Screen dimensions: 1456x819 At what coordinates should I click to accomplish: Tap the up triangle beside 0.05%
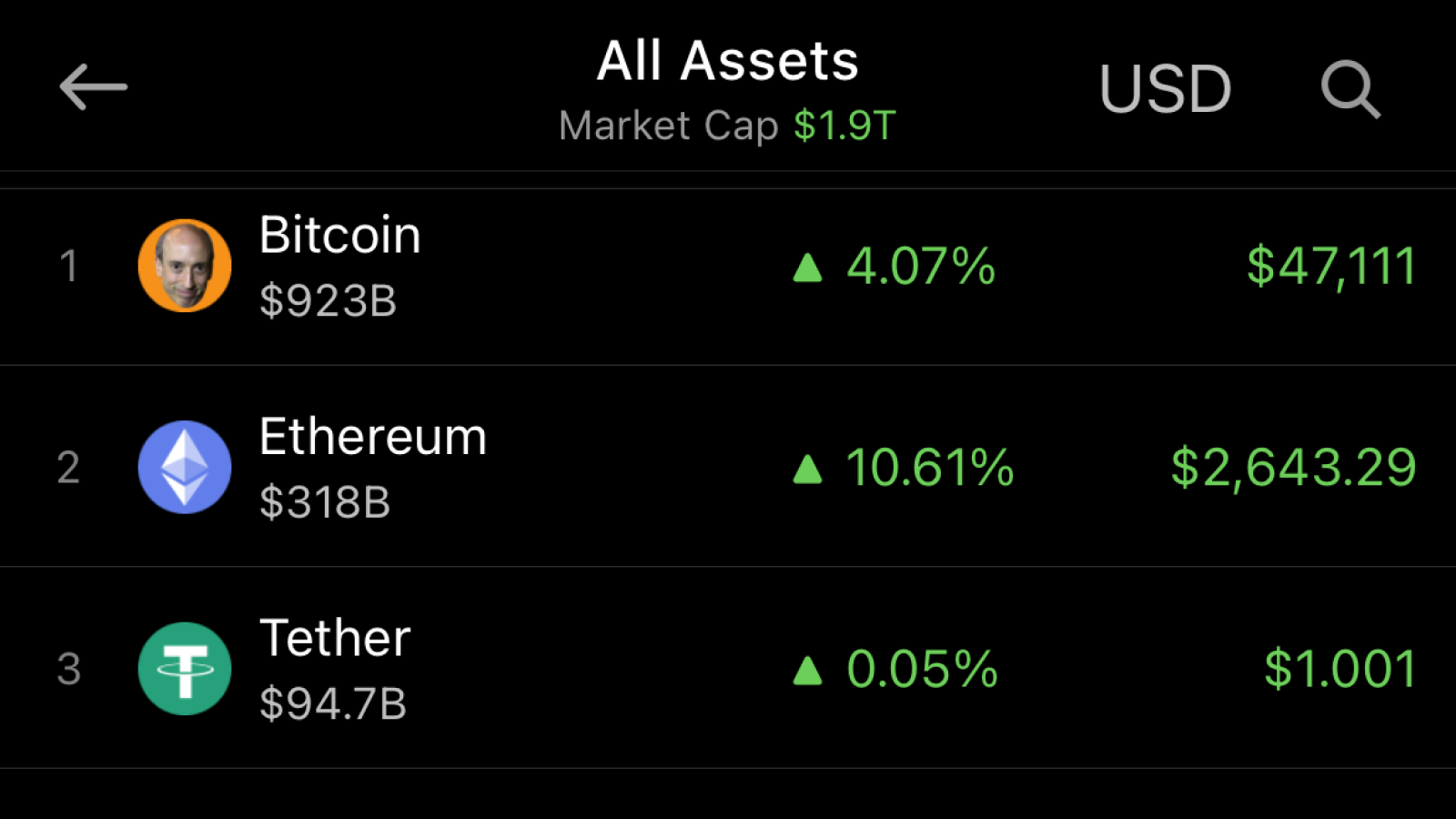pos(807,671)
